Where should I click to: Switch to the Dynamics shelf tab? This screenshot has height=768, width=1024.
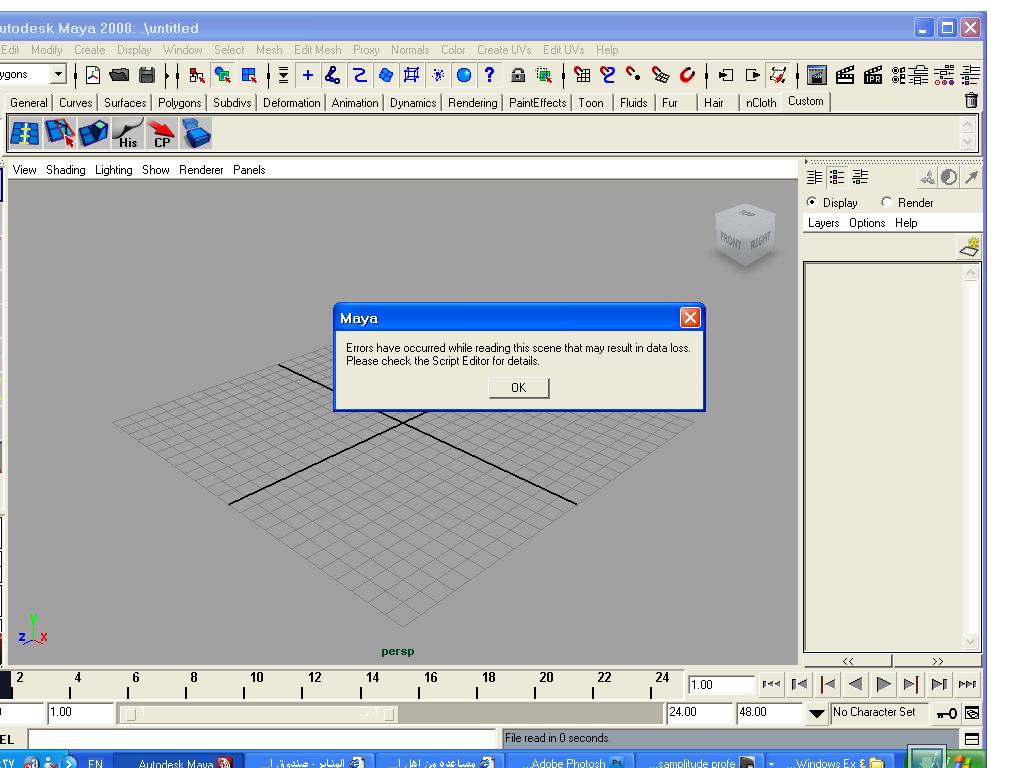[x=413, y=103]
